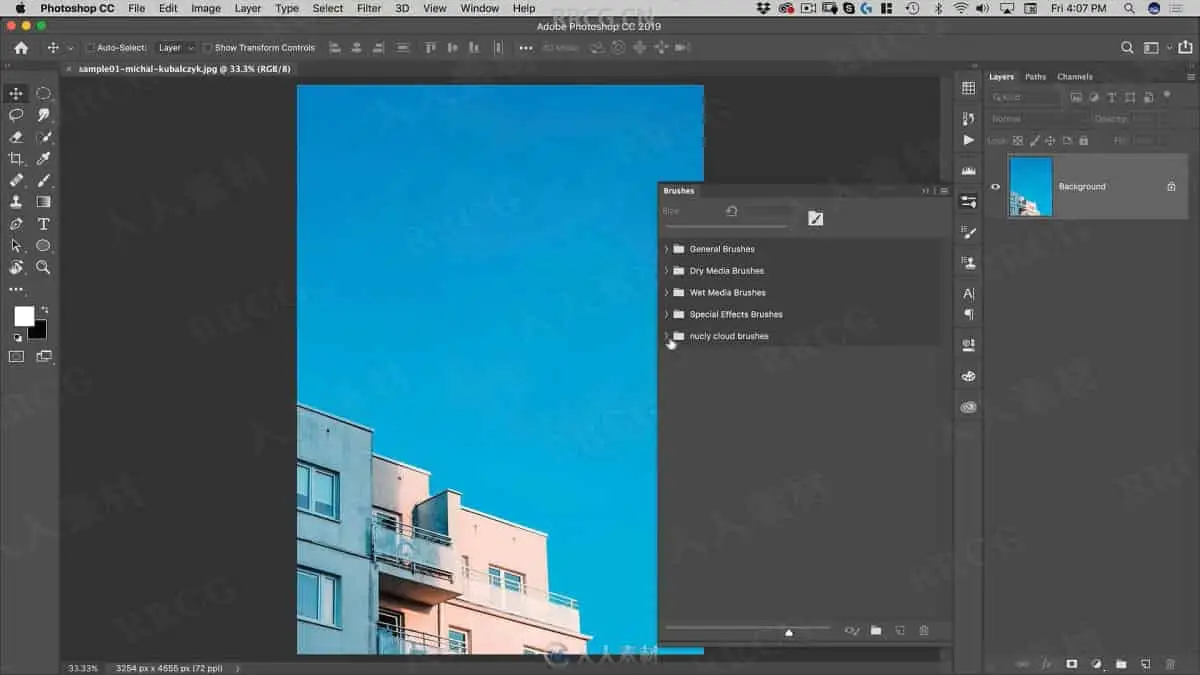This screenshot has width=1200, height=675.
Task: Open the Window menu
Action: pos(480,8)
